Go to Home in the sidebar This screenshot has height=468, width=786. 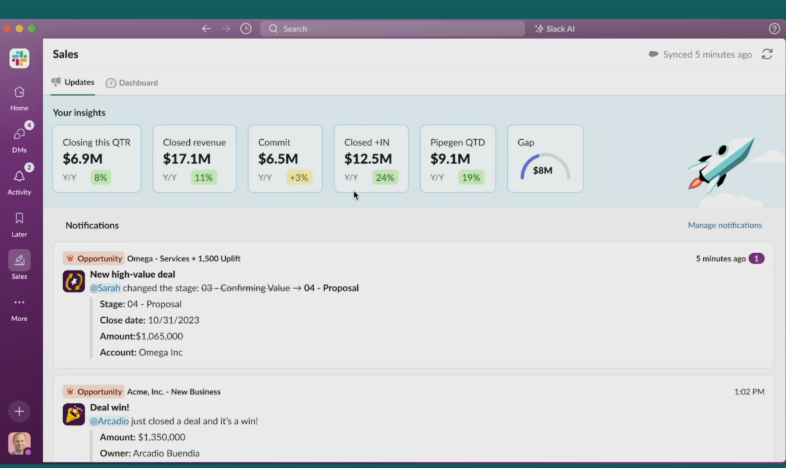pyautogui.click(x=19, y=98)
